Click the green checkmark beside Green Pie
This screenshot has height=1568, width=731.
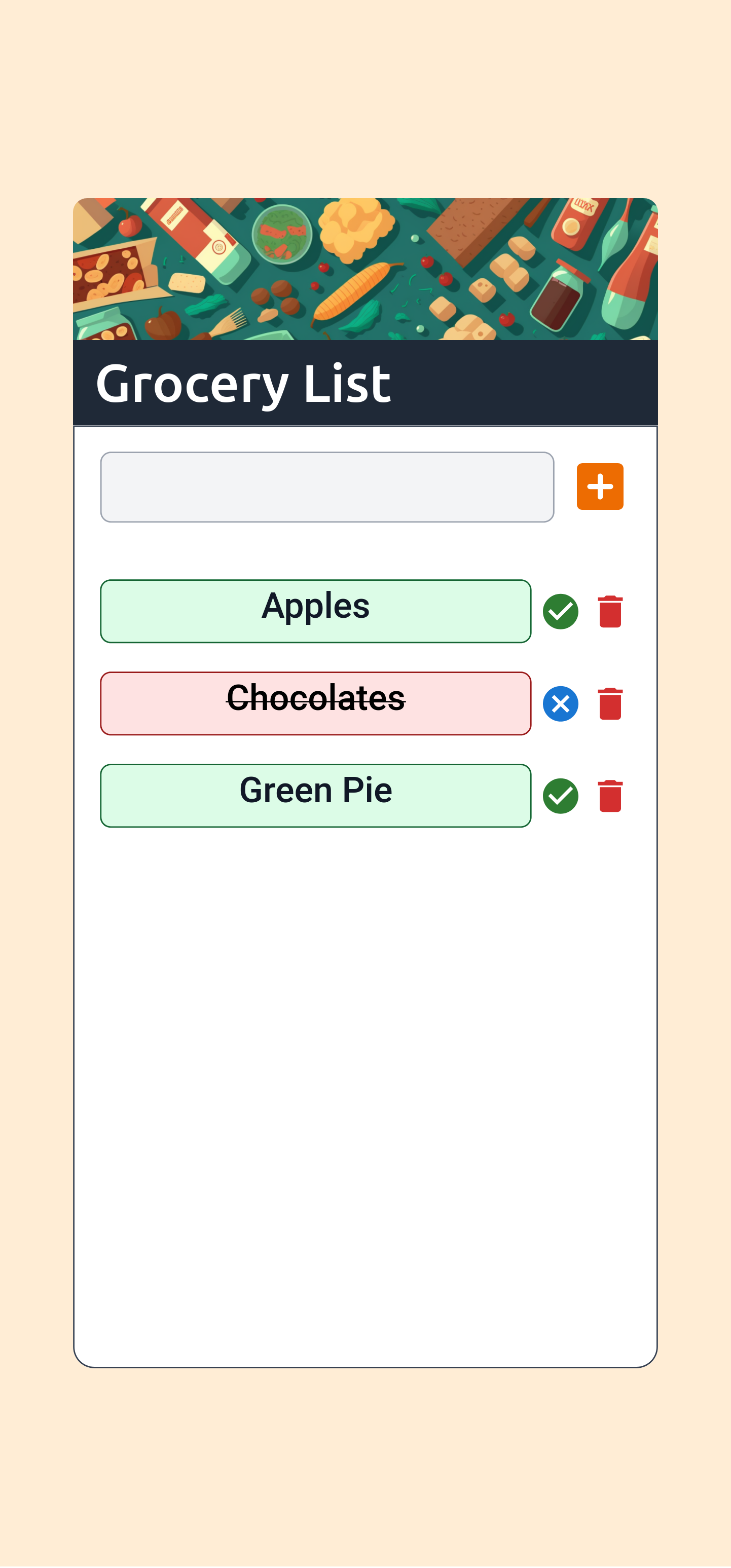coord(560,796)
